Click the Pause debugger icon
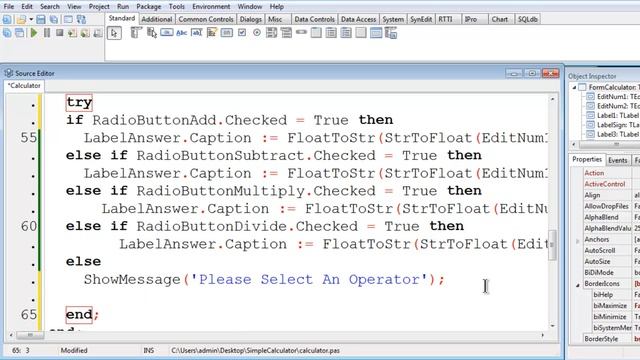640x360 pixels. point(47,33)
